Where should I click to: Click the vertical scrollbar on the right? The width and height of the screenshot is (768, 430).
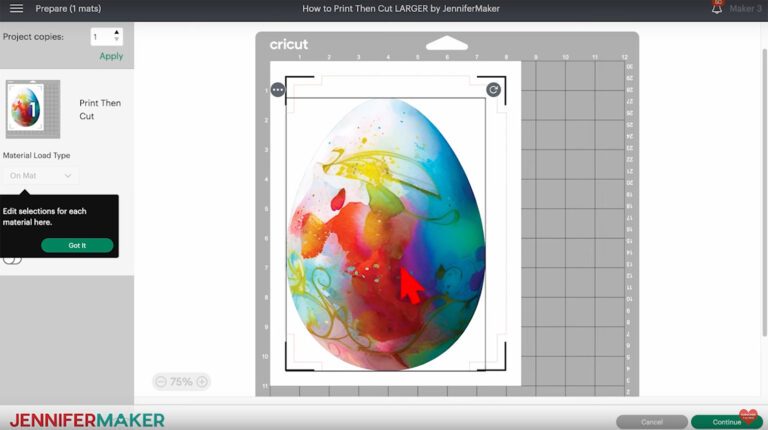point(765,192)
